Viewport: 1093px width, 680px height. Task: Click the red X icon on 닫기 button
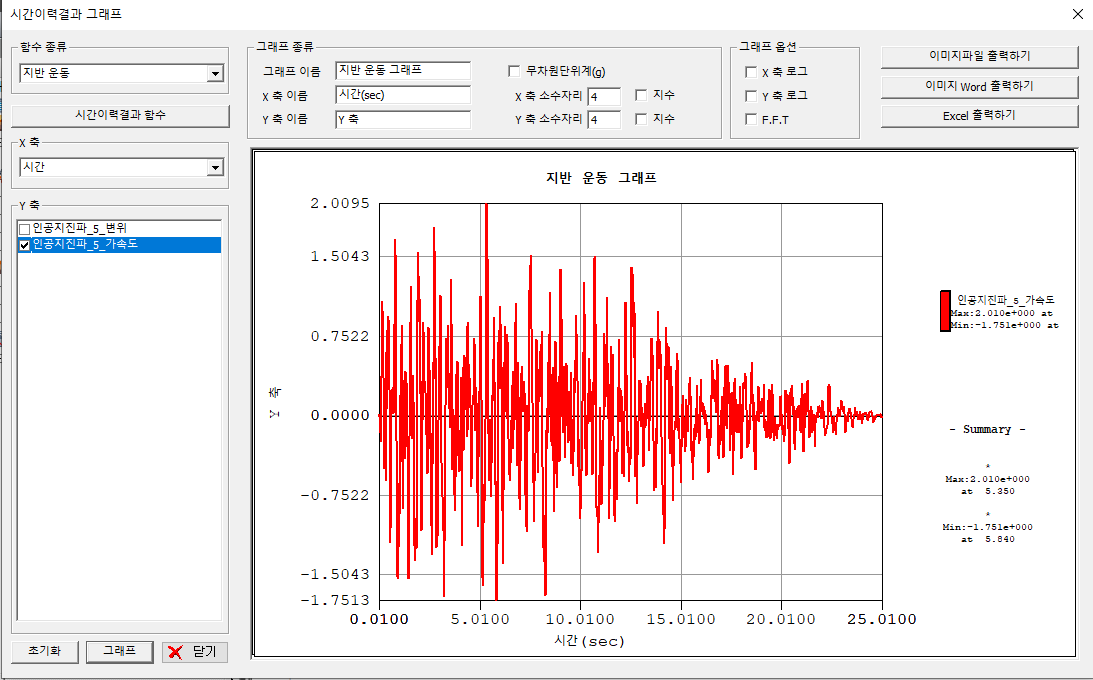(x=176, y=652)
